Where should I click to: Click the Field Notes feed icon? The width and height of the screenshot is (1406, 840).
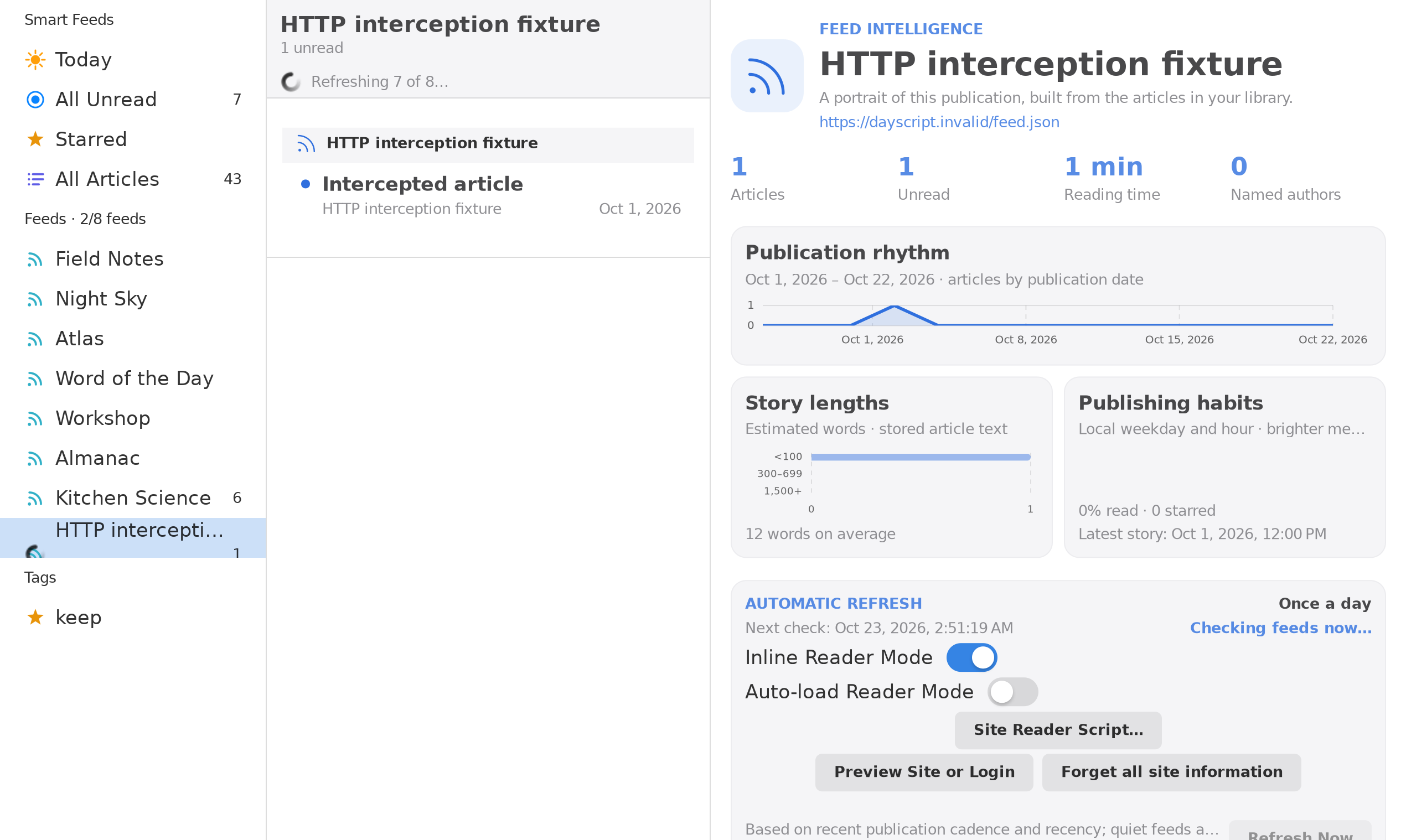point(35,259)
